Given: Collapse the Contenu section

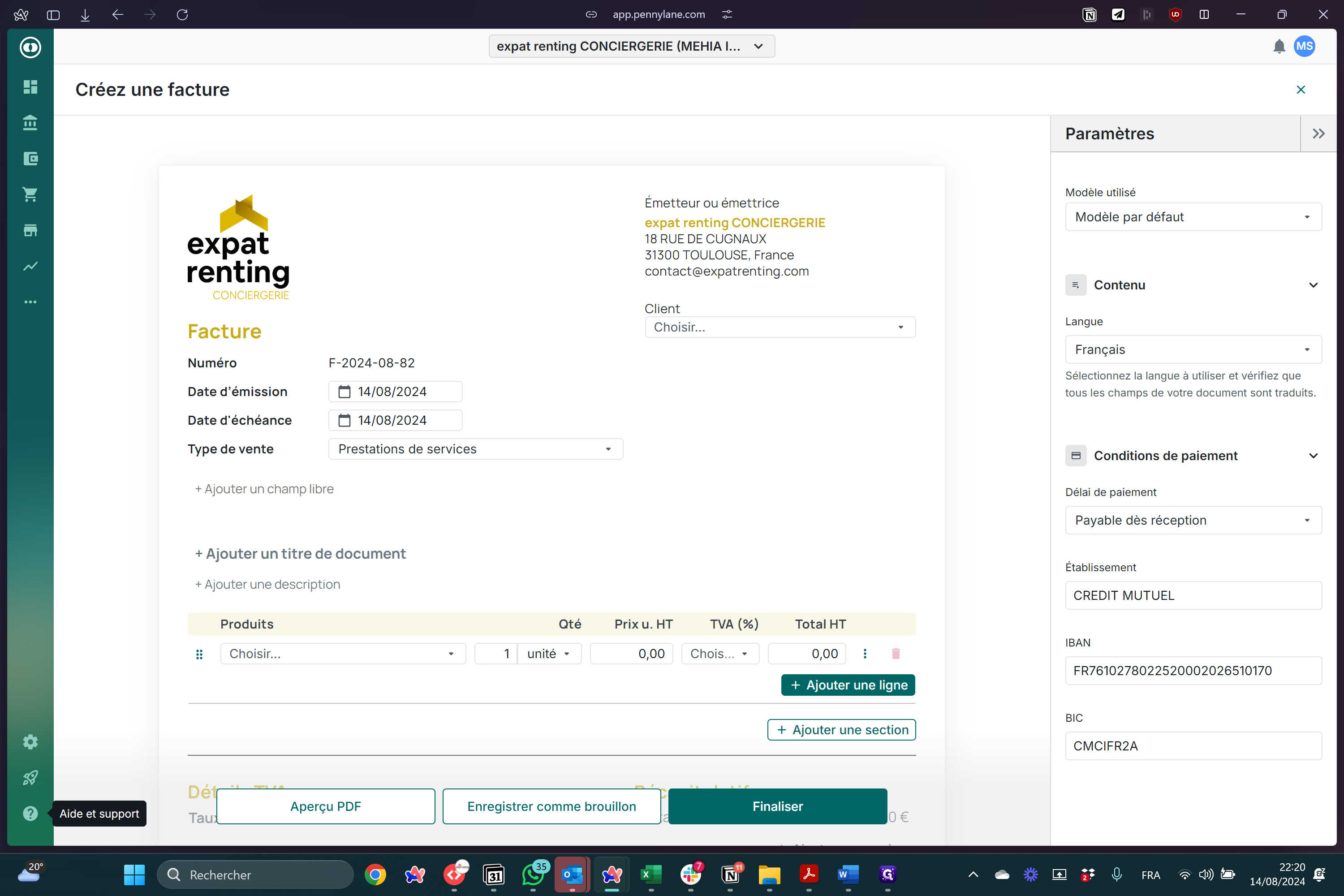Looking at the screenshot, I should (x=1313, y=285).
